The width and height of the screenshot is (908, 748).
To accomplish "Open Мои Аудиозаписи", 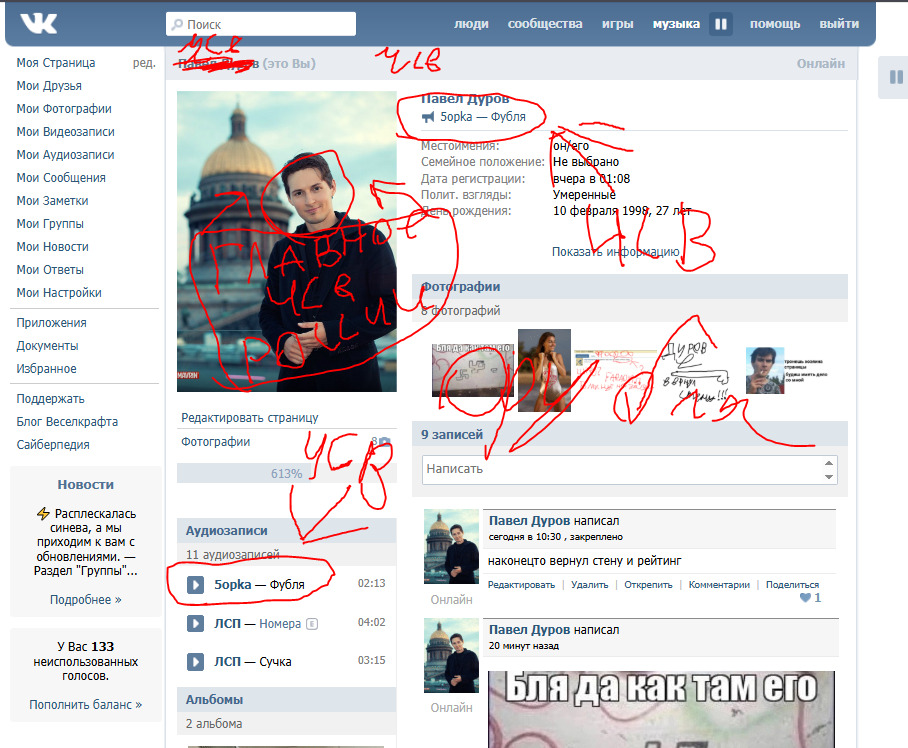I will pyautogui.click(x=65, y=155).
